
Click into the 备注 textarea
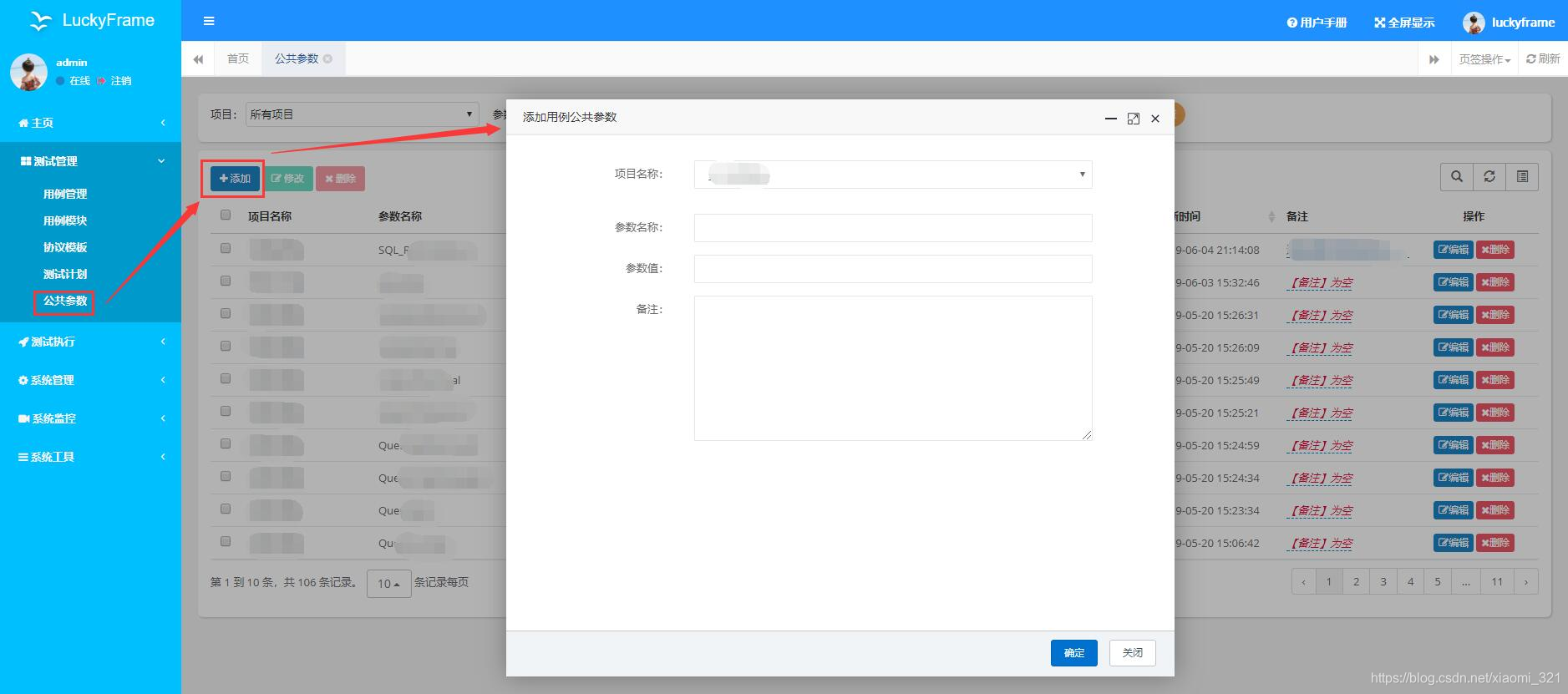(893, 367)
